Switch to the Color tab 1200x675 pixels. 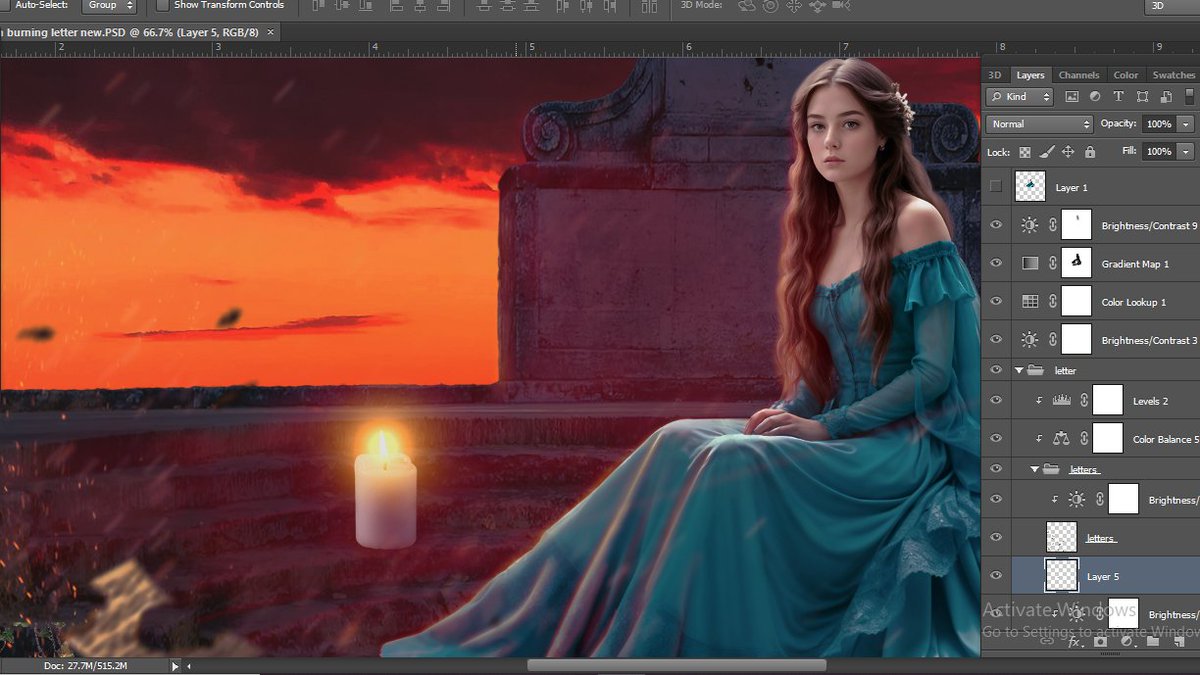[1126, 75]
